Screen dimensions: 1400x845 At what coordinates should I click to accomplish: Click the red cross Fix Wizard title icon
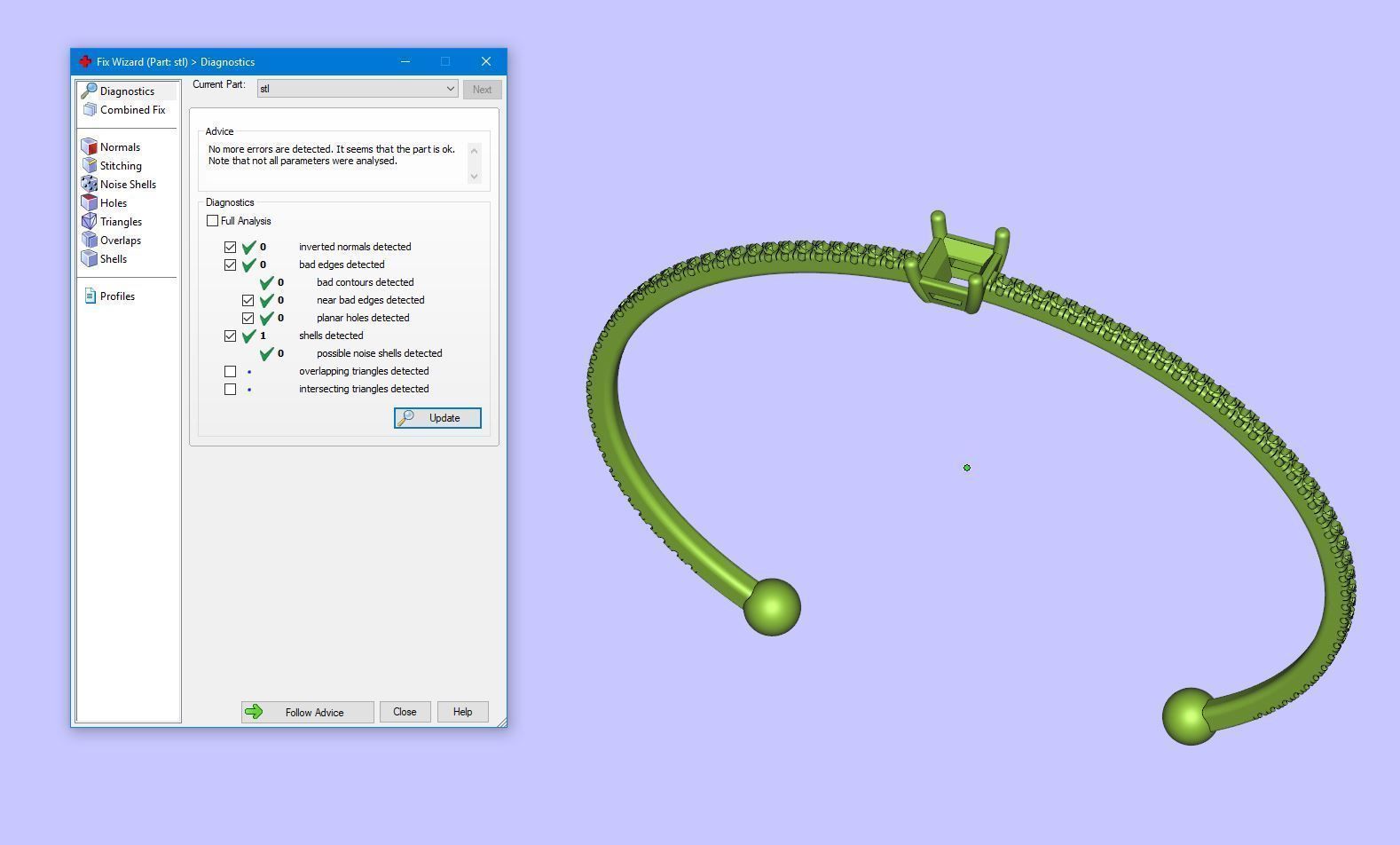point(85,61)
